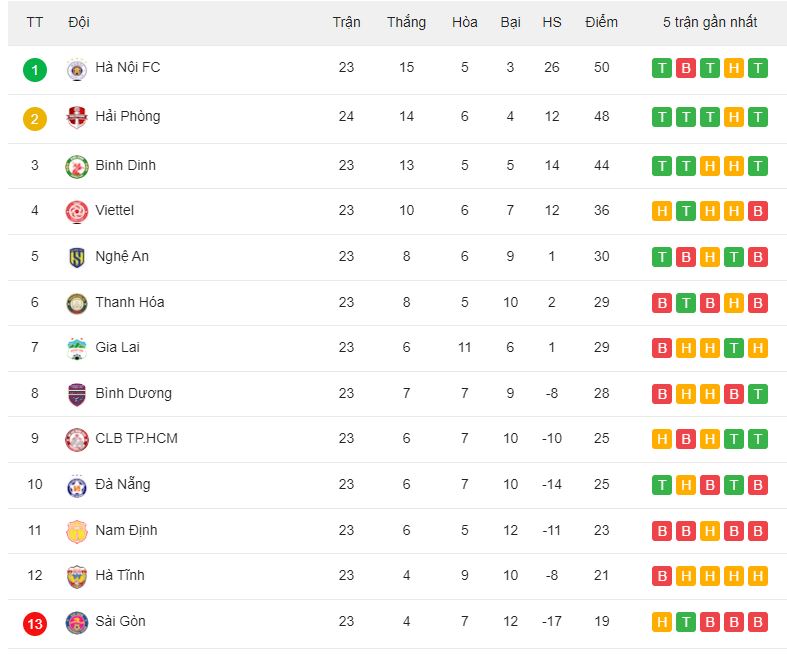Viewport: 787px width, 654px height.
Task: Click the red rank 13 badge
Action: point(35,624)
